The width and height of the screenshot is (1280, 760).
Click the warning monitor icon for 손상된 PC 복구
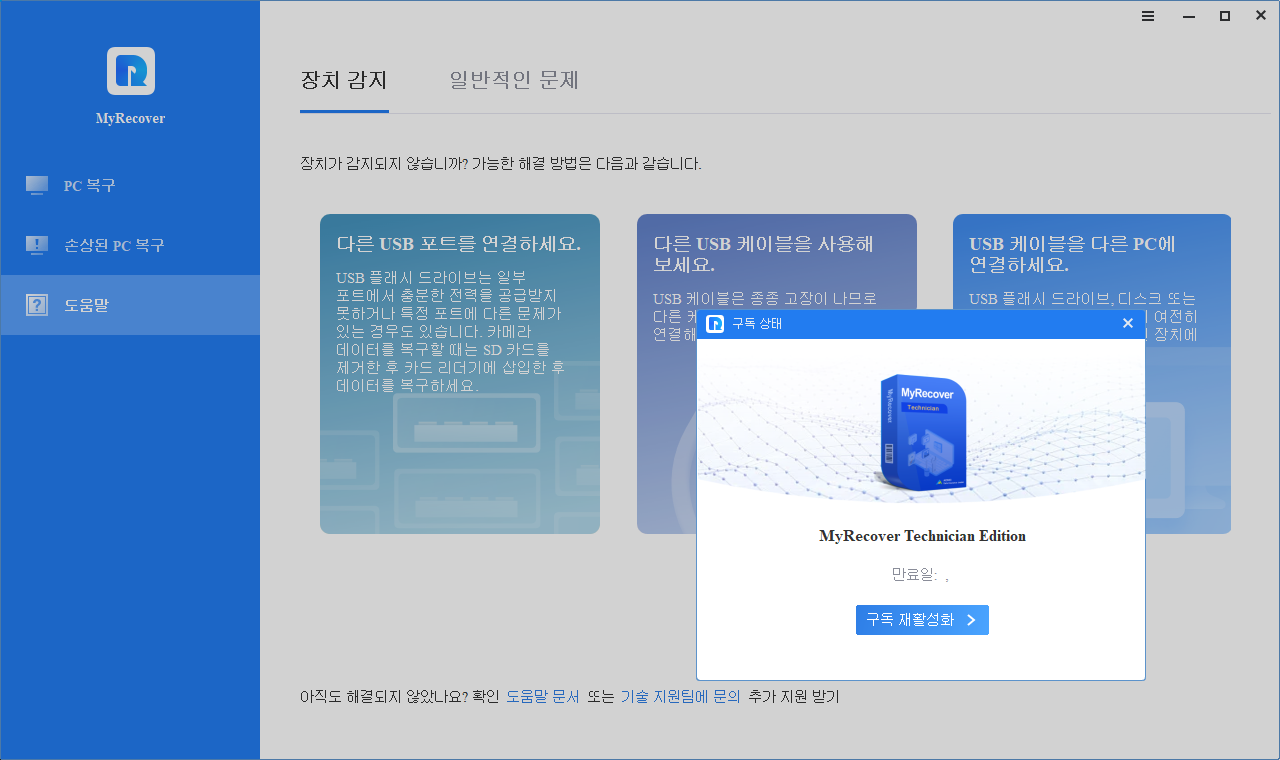pos(37,245)
